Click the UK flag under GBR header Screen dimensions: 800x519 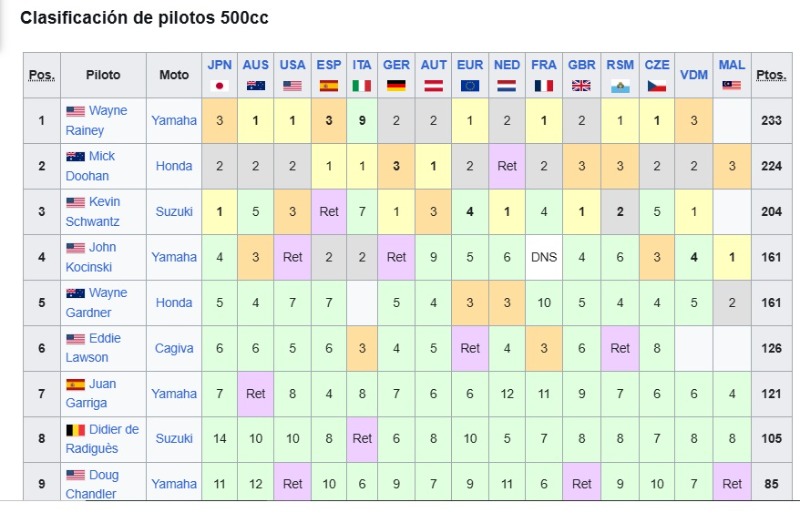tap(581, 86)
